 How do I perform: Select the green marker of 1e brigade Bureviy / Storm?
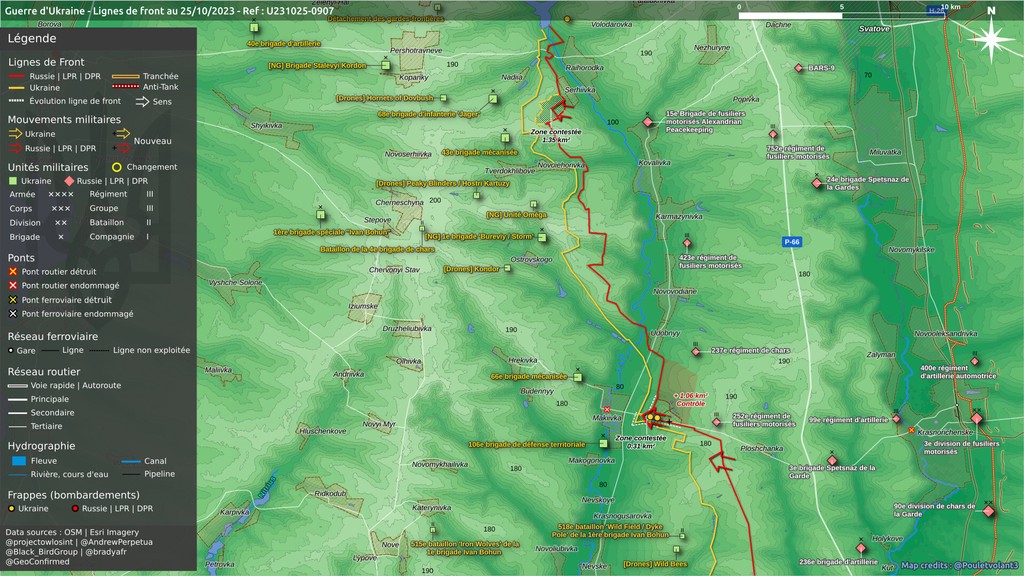(x=542, y=237)
